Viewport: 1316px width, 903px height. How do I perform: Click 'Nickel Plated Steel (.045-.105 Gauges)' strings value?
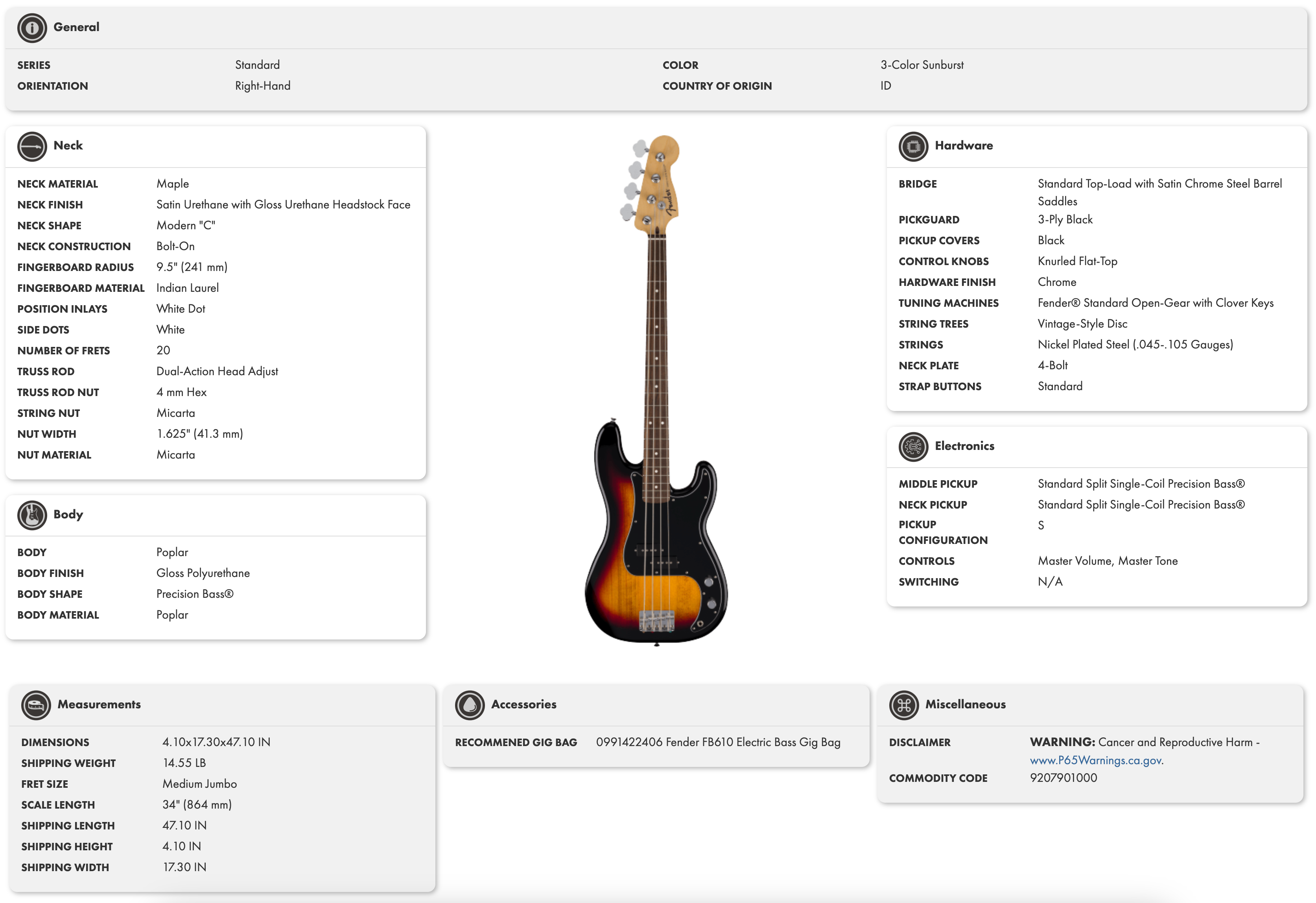click(x=1135, y=344)
